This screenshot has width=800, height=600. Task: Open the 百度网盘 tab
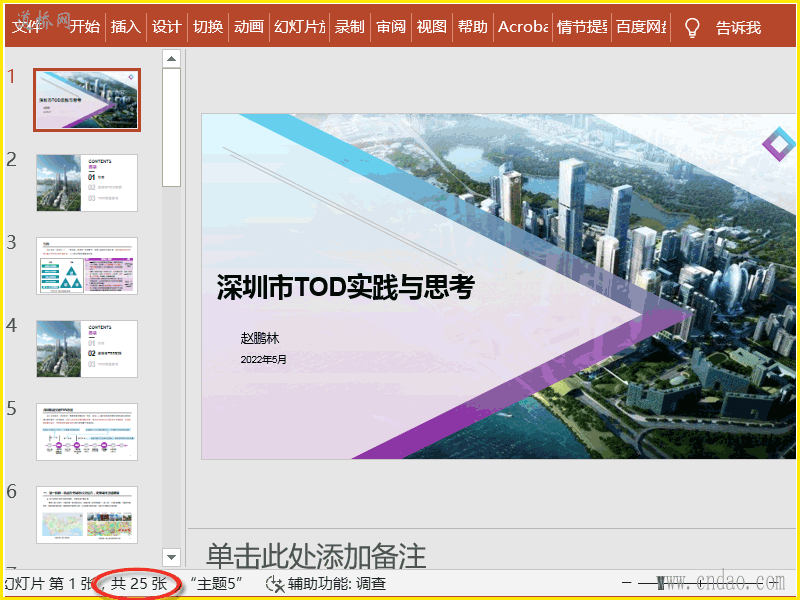click(x=641, y=27)
